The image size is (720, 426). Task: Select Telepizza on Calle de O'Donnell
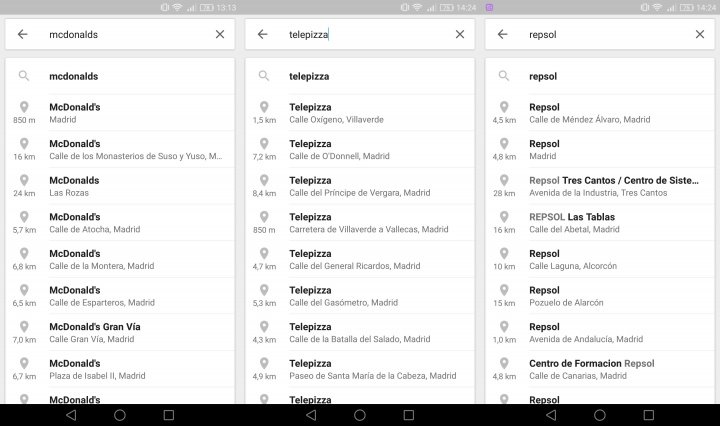coord(360,150)
